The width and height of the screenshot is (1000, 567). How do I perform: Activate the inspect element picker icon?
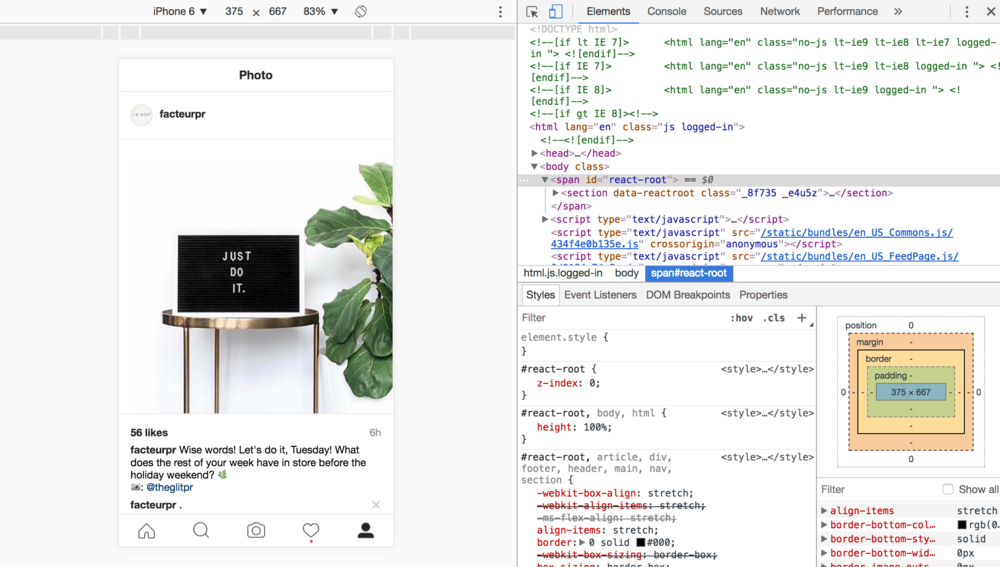tap(532, 11)
